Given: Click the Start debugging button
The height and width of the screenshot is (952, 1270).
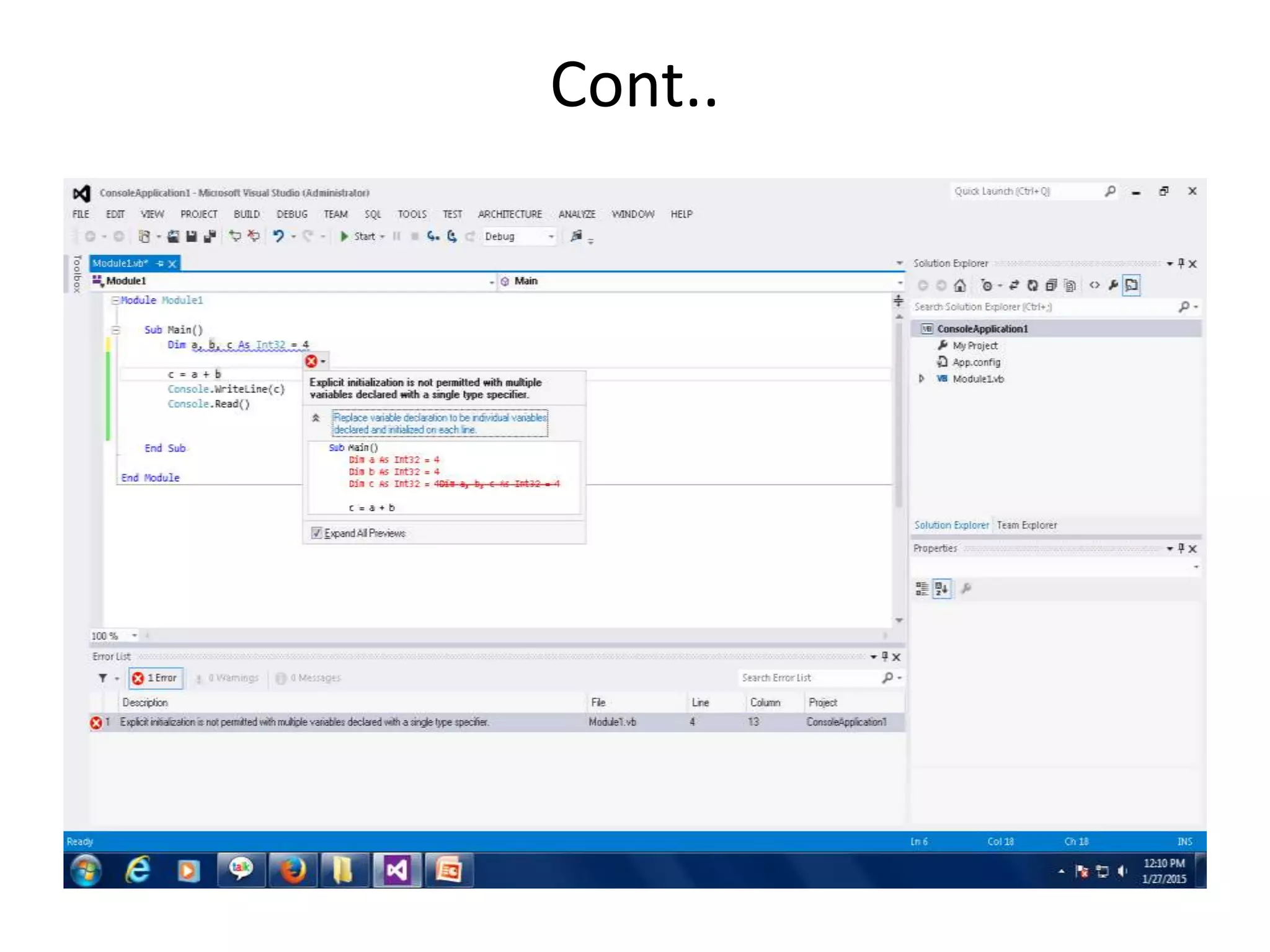Looking at the screenshot, I should click(x=358, y=237).
